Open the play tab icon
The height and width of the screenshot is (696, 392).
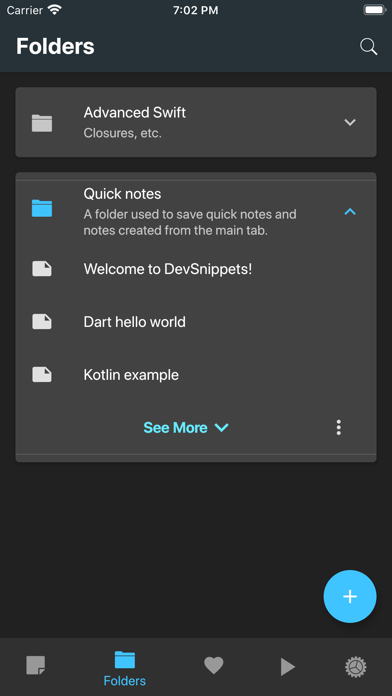288,667
